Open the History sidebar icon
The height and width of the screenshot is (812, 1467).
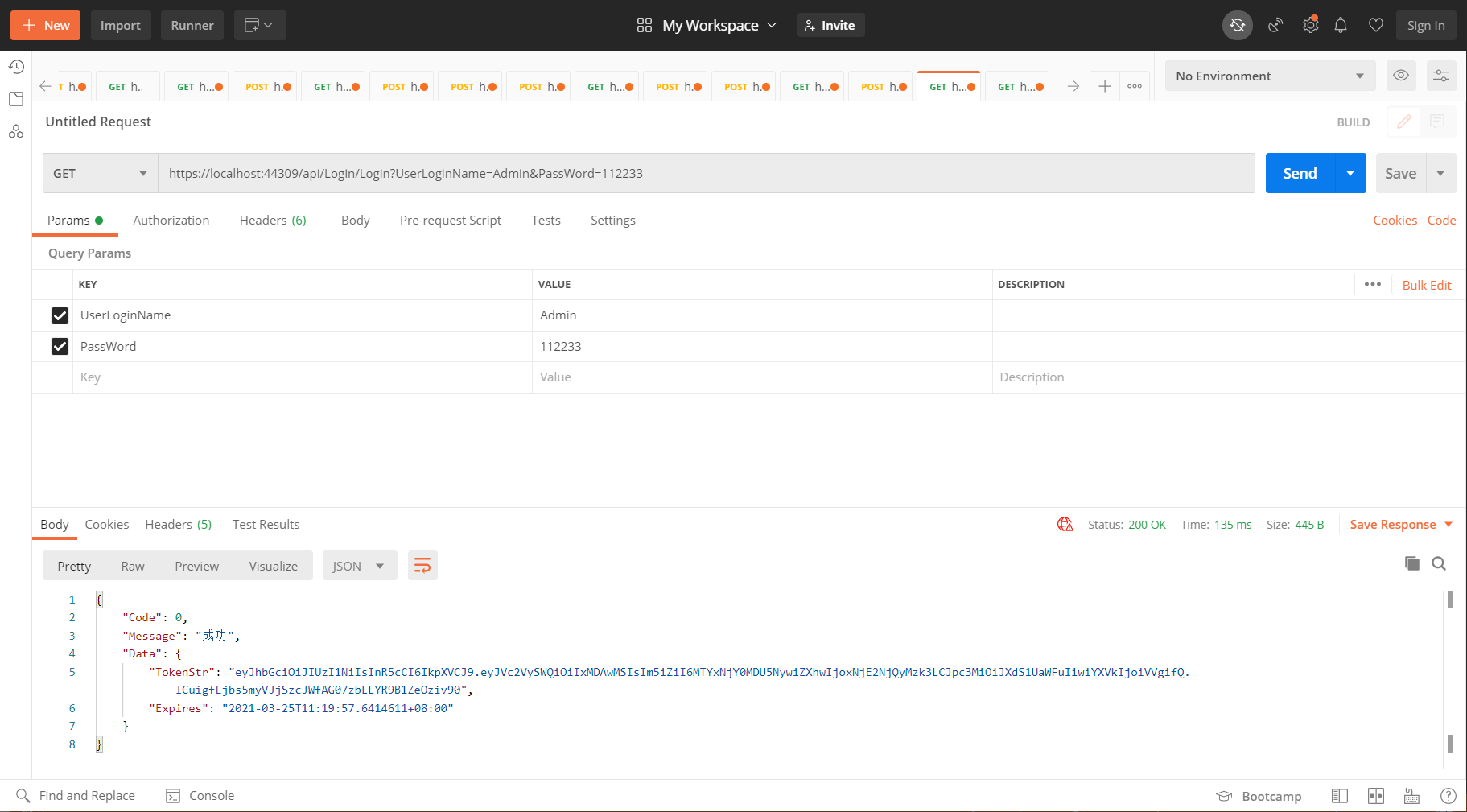pyautogui.click(x=16, y=67)
